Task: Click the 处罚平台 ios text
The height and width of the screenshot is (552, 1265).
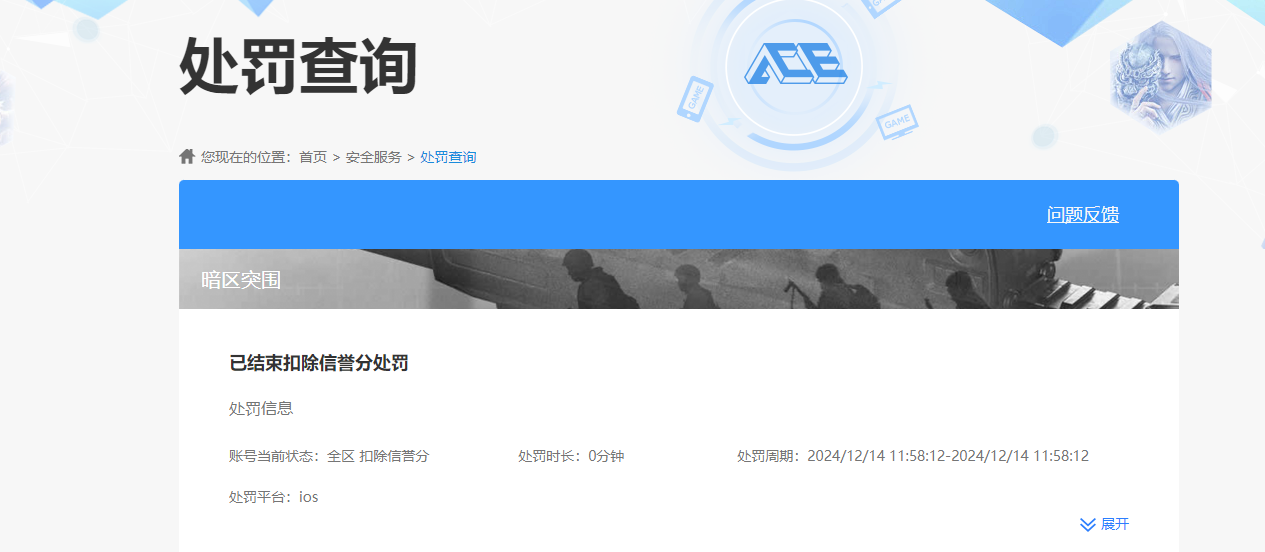Action: (274, 496)
